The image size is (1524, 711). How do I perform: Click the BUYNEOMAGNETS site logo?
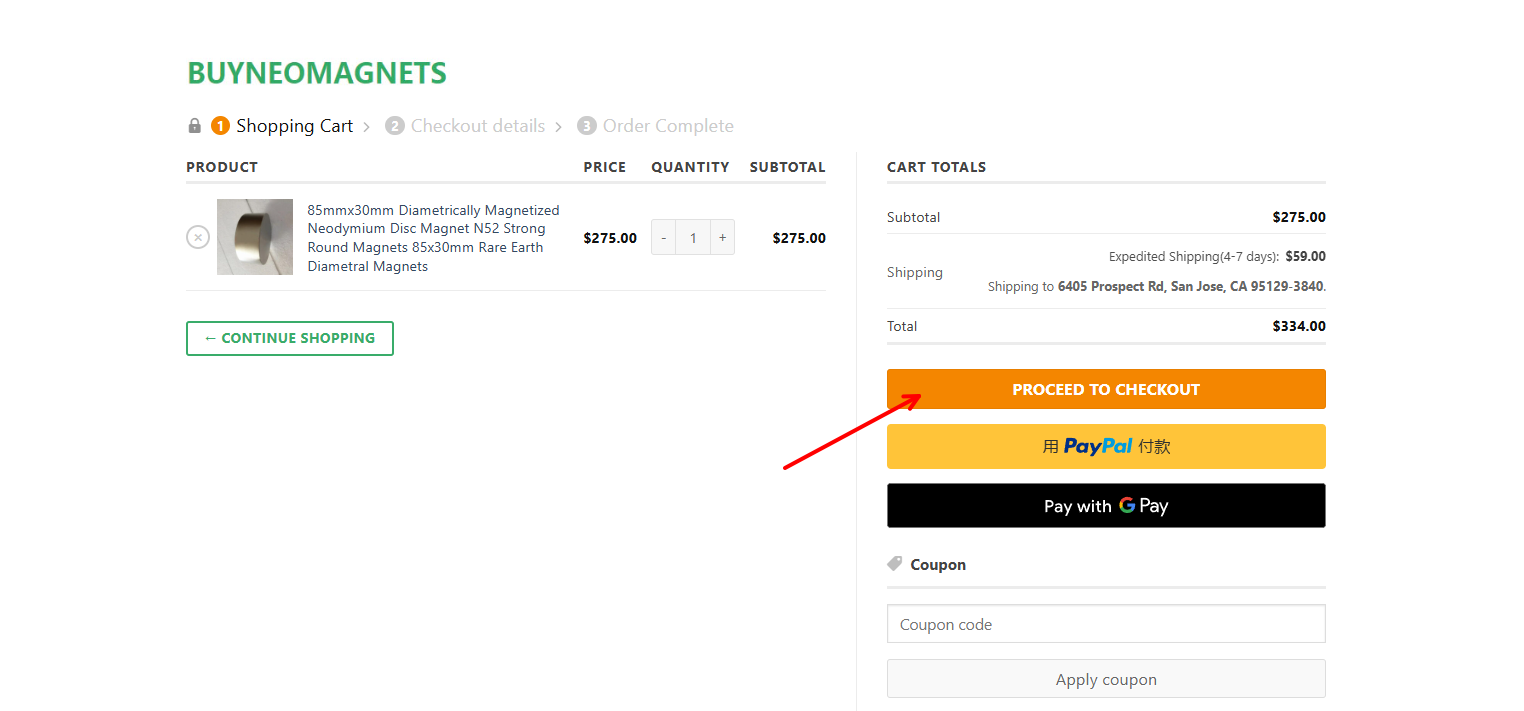coord(317,73)
